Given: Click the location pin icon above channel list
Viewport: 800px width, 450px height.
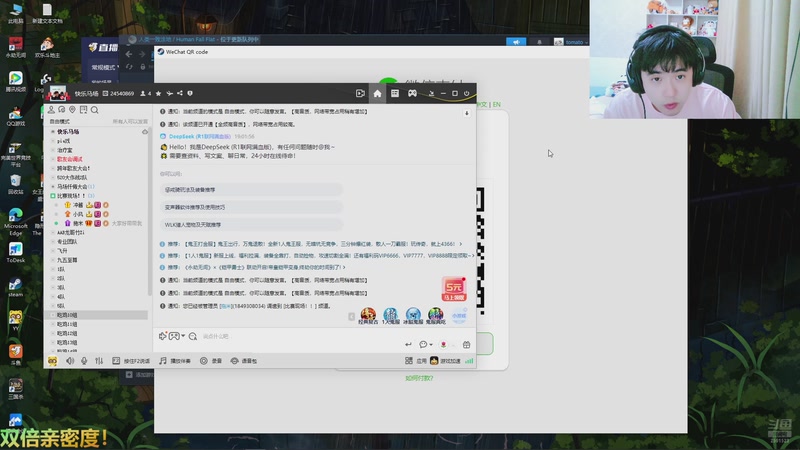Looking at the screenshot, I should pos(72,110).
